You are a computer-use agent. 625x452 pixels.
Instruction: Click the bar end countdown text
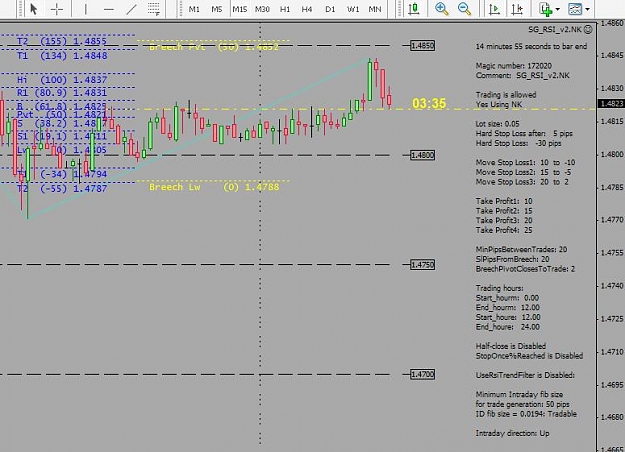[531, 47]
